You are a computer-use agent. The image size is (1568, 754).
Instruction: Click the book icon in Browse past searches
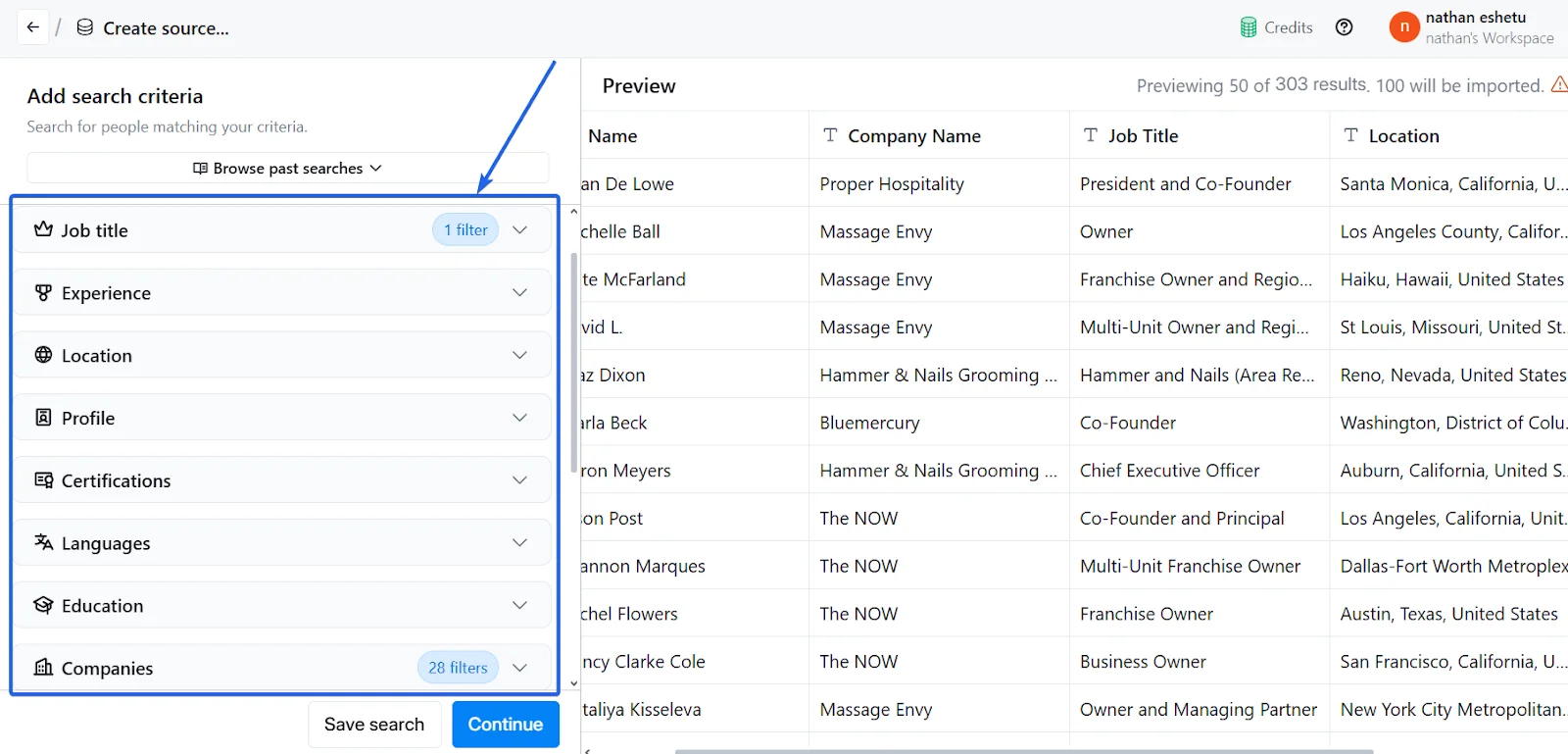pyautogui.click(x=200, y=169)
